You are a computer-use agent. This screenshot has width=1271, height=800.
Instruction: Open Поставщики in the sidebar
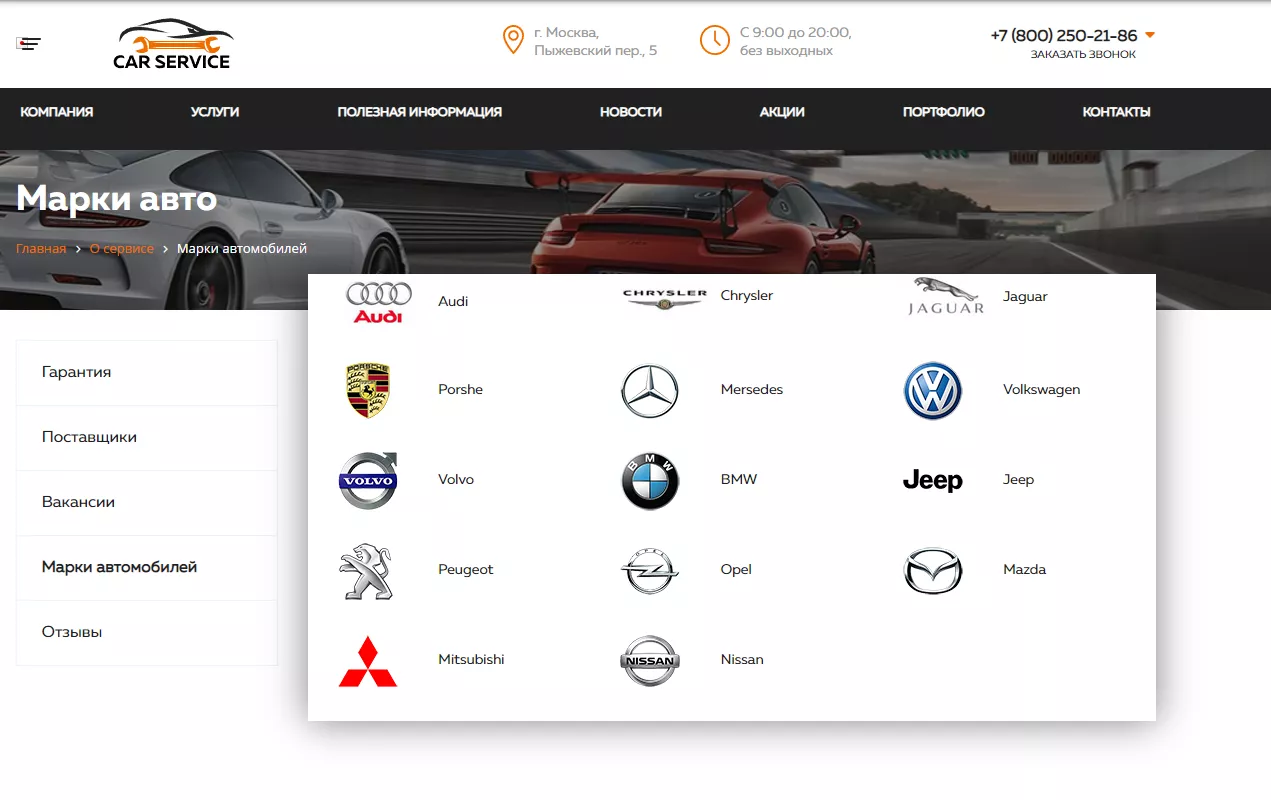click(147, 438)
